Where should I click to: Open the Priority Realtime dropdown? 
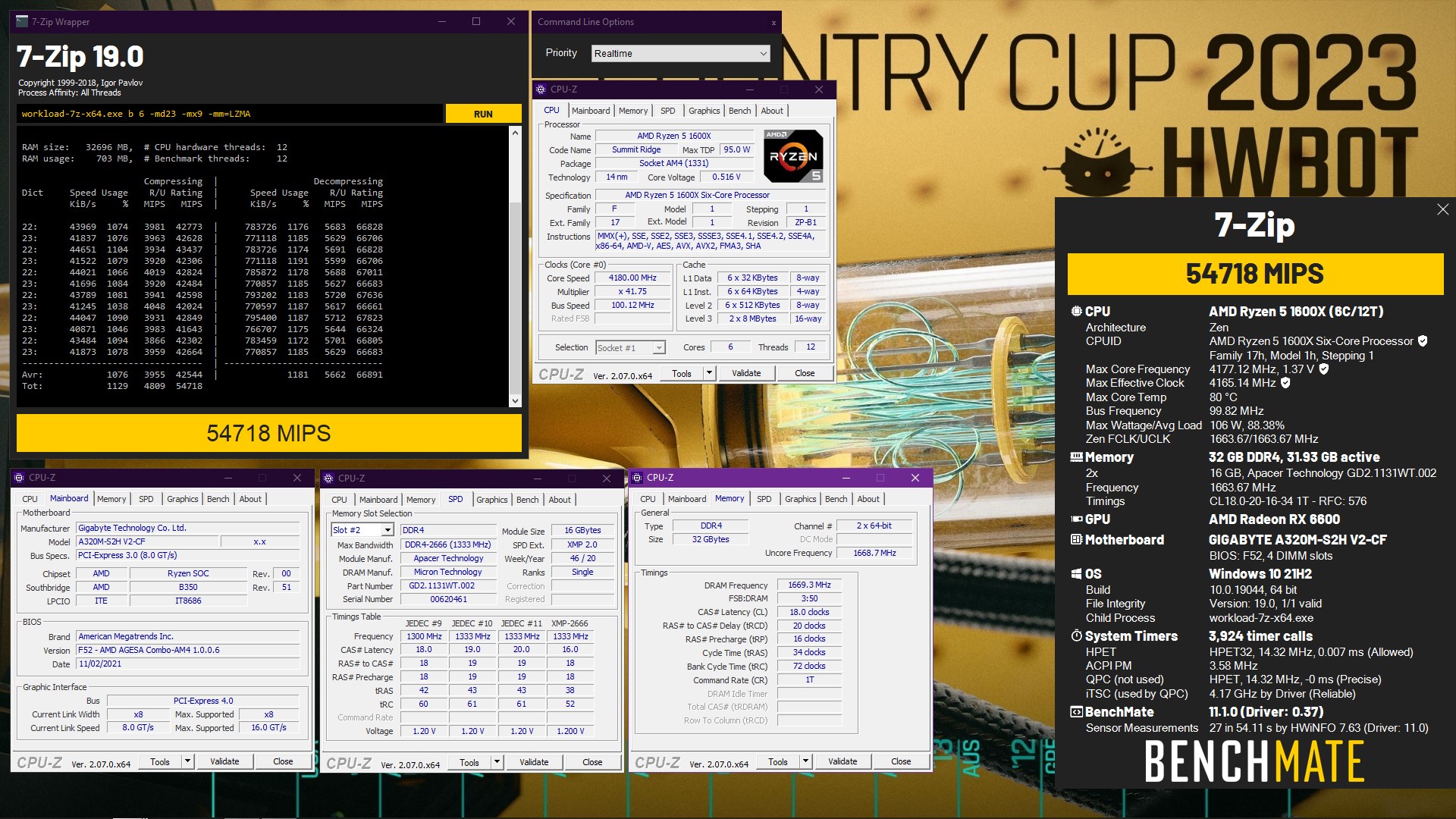click(680, 53)
